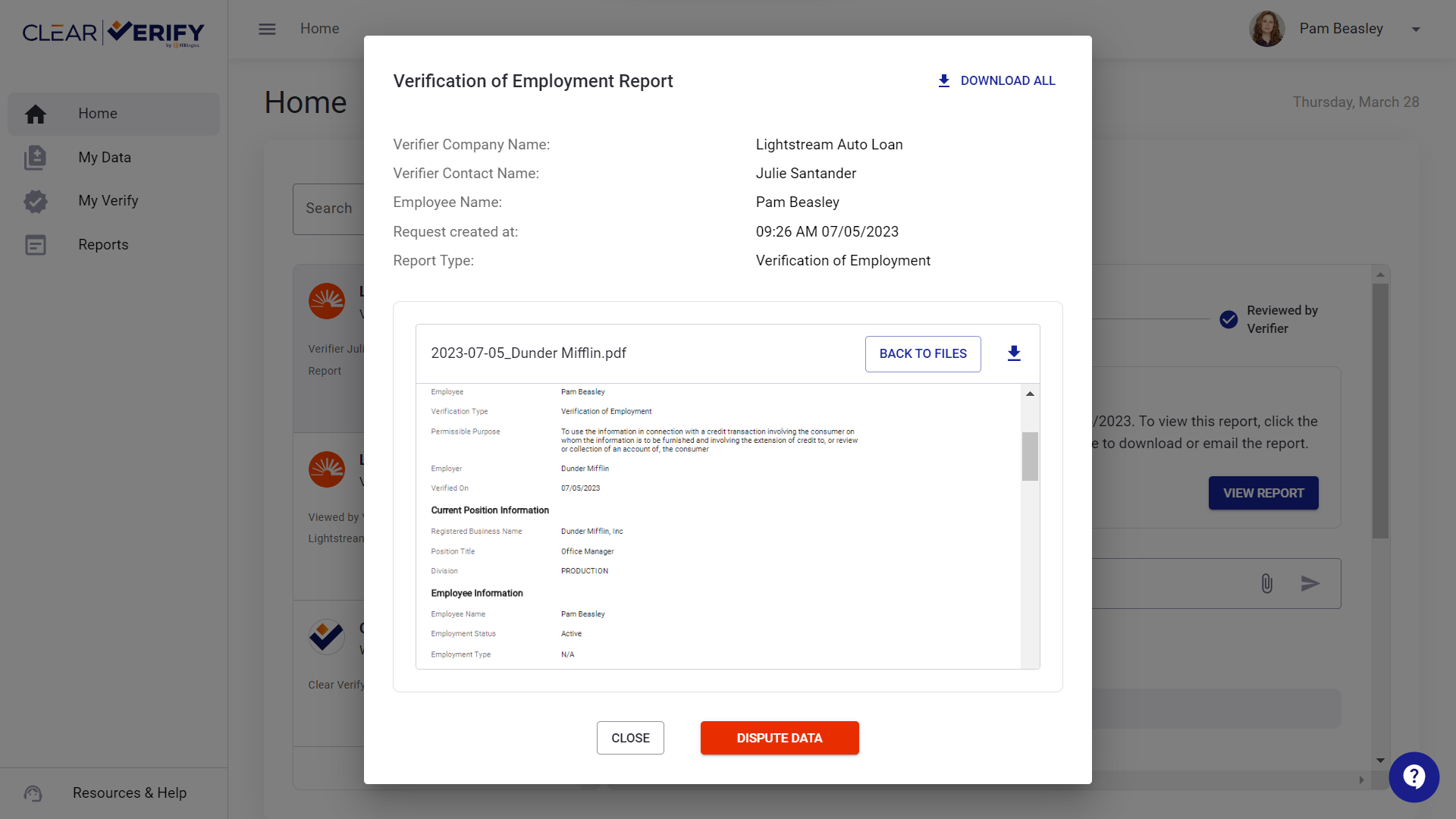The height and width of the screenshot is (819, 1456).
Task: Click the Report Type value Verification of Employment
Action: 843,261
